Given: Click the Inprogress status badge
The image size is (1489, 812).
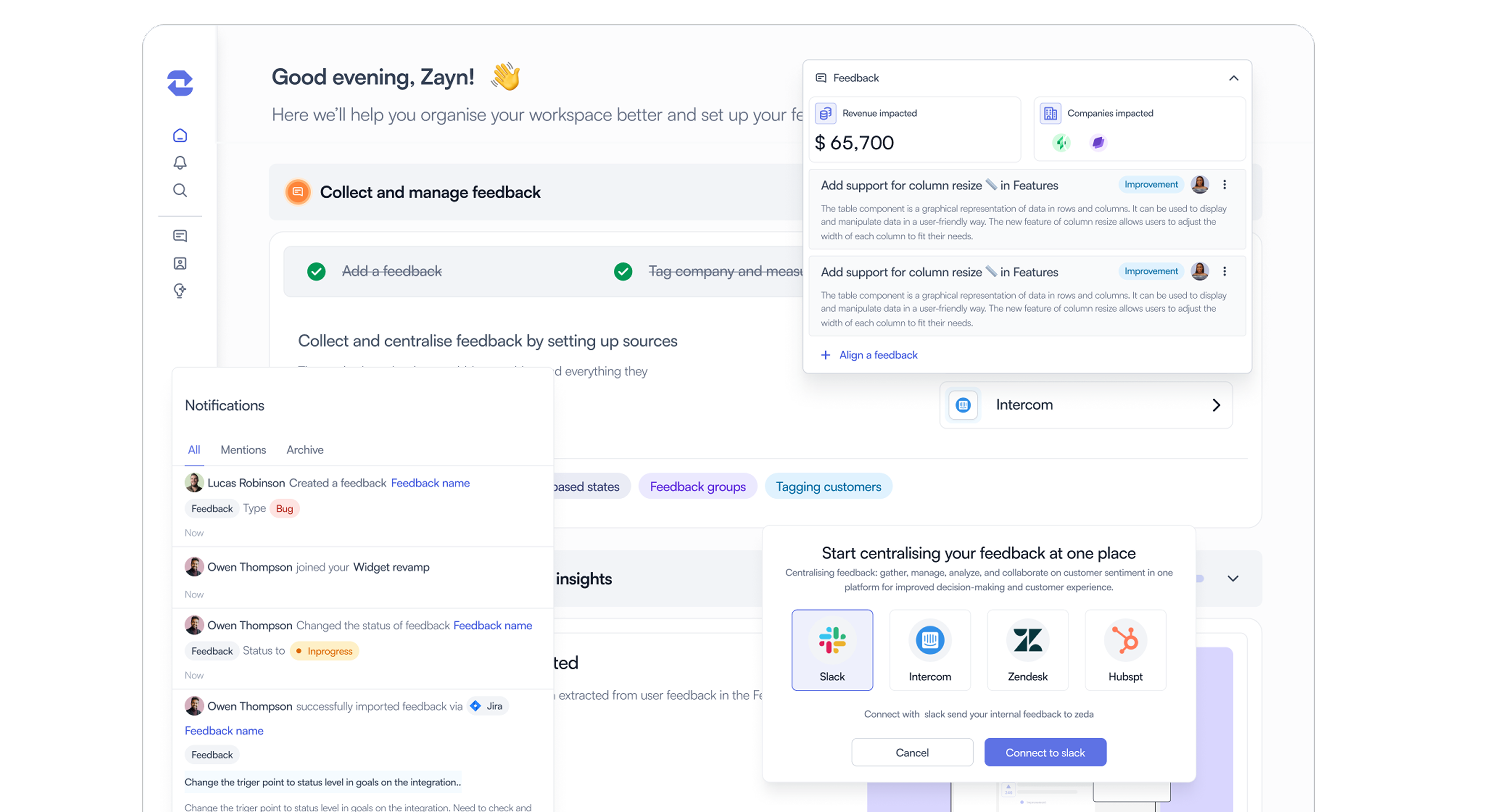Looking at the screenshot, I should 324,651.
